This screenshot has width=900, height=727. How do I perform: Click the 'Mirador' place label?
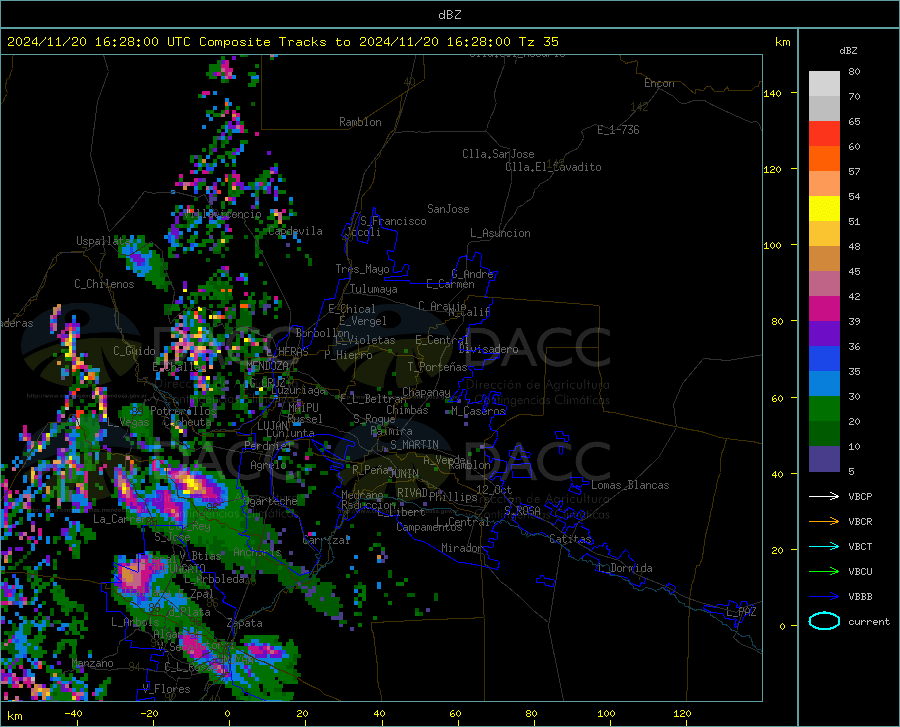click(461, 548)
